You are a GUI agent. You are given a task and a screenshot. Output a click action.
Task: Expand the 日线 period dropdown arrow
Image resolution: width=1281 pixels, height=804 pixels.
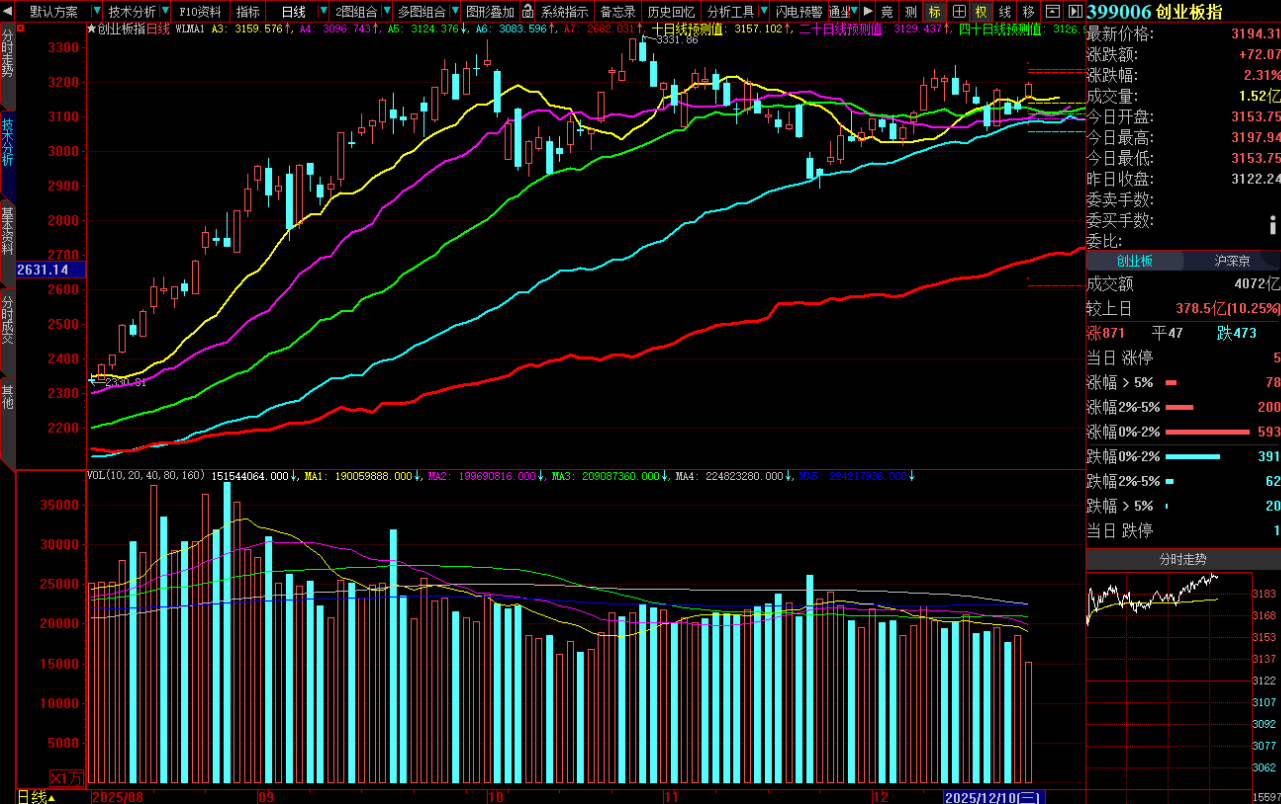point(322,12)
